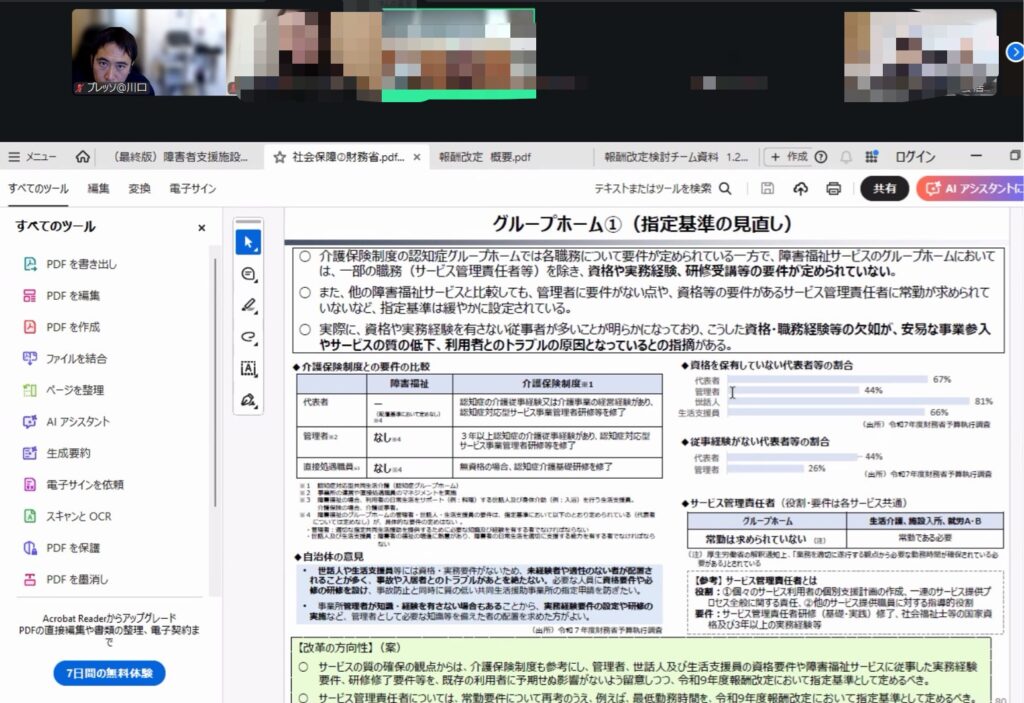1024x703 pixels.
Task: Open the AI アシスタント button
Action: click(x=971, y=188)
